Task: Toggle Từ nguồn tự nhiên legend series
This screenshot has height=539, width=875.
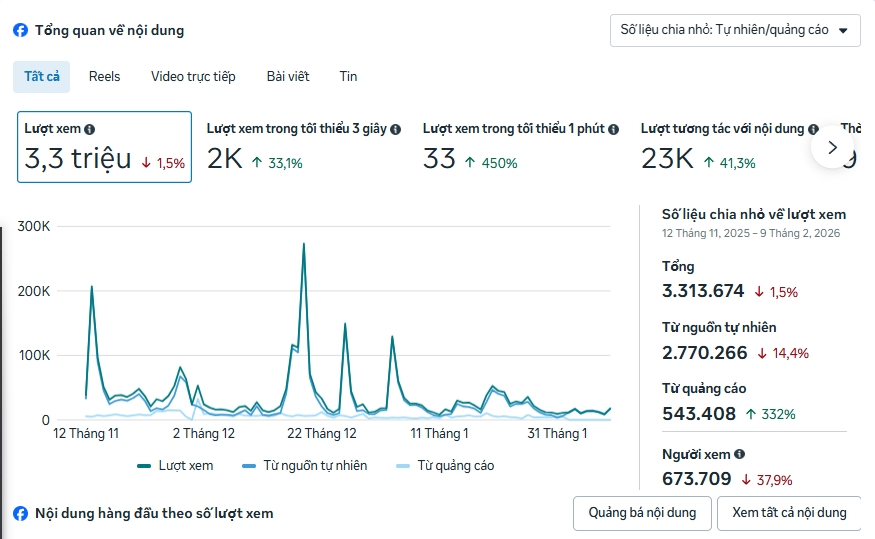Action: 305,465
